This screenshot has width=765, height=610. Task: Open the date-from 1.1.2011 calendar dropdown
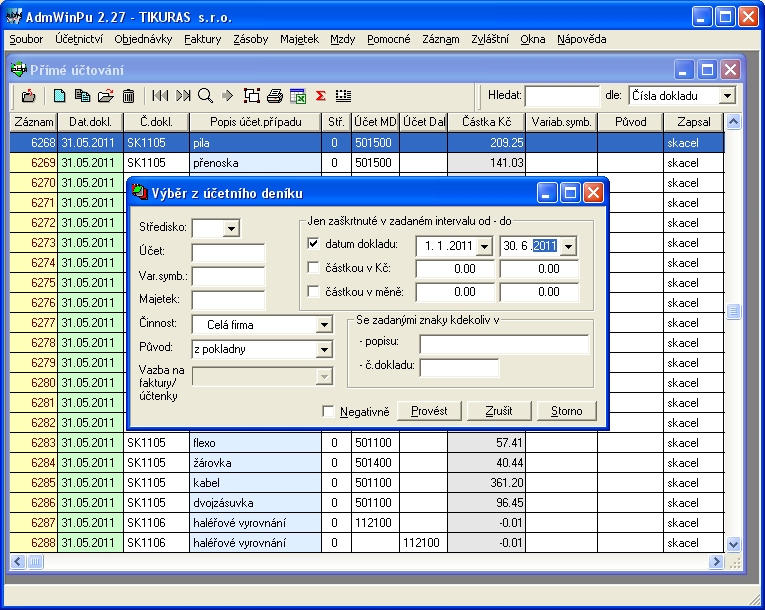[x=484, y=246]
